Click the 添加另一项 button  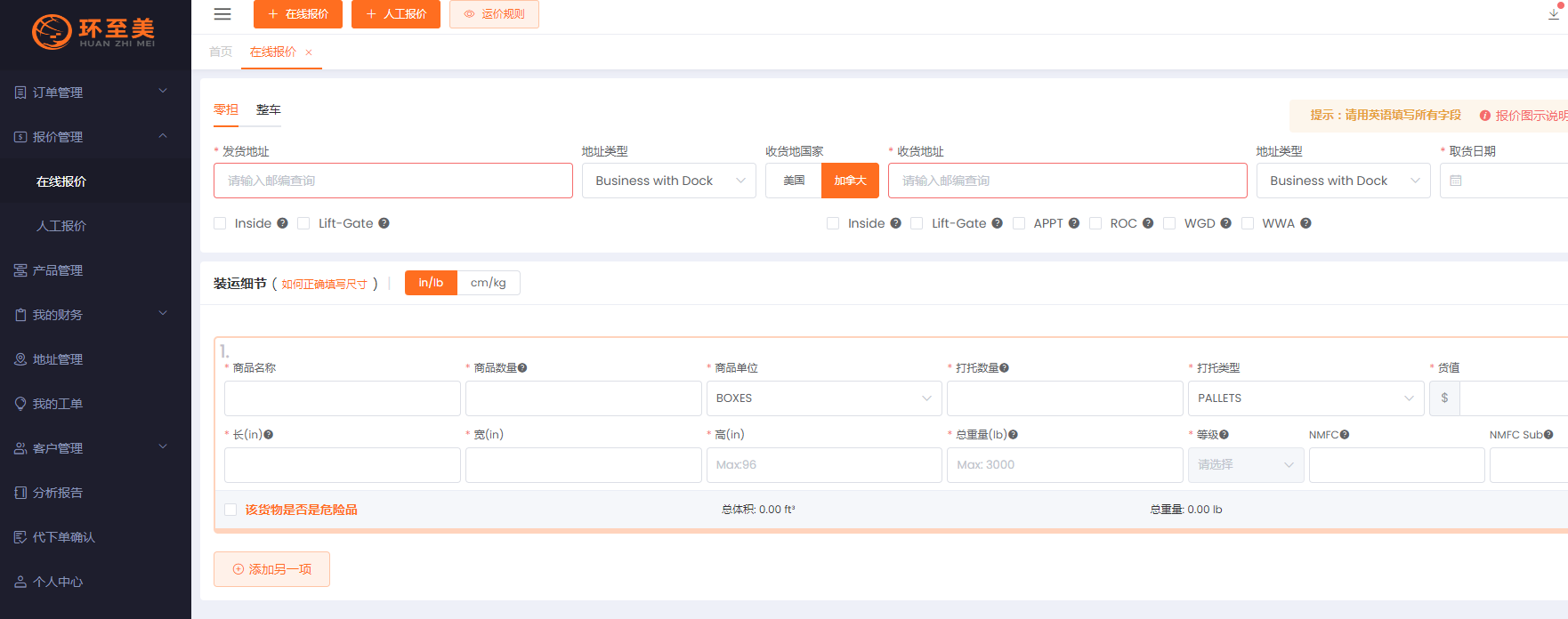271,569
